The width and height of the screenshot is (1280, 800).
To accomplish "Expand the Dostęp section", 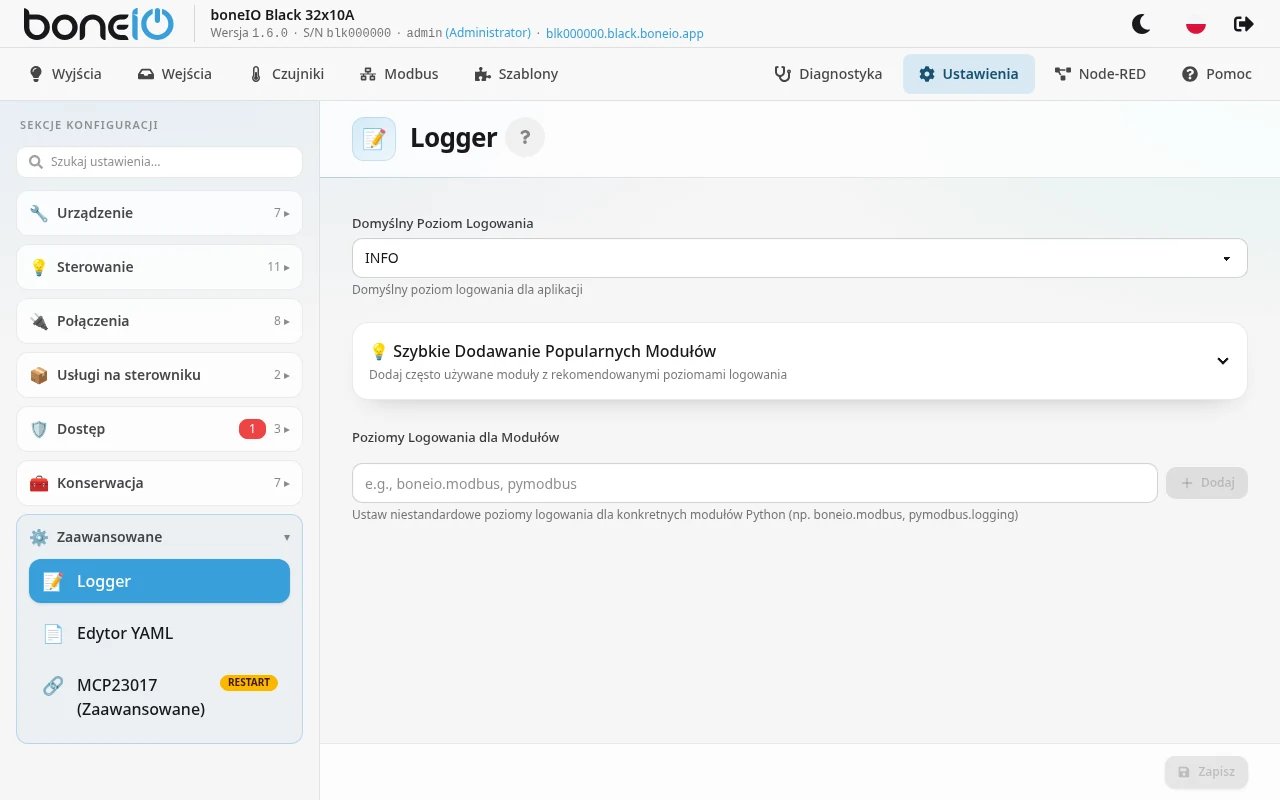I will (159, 429).
